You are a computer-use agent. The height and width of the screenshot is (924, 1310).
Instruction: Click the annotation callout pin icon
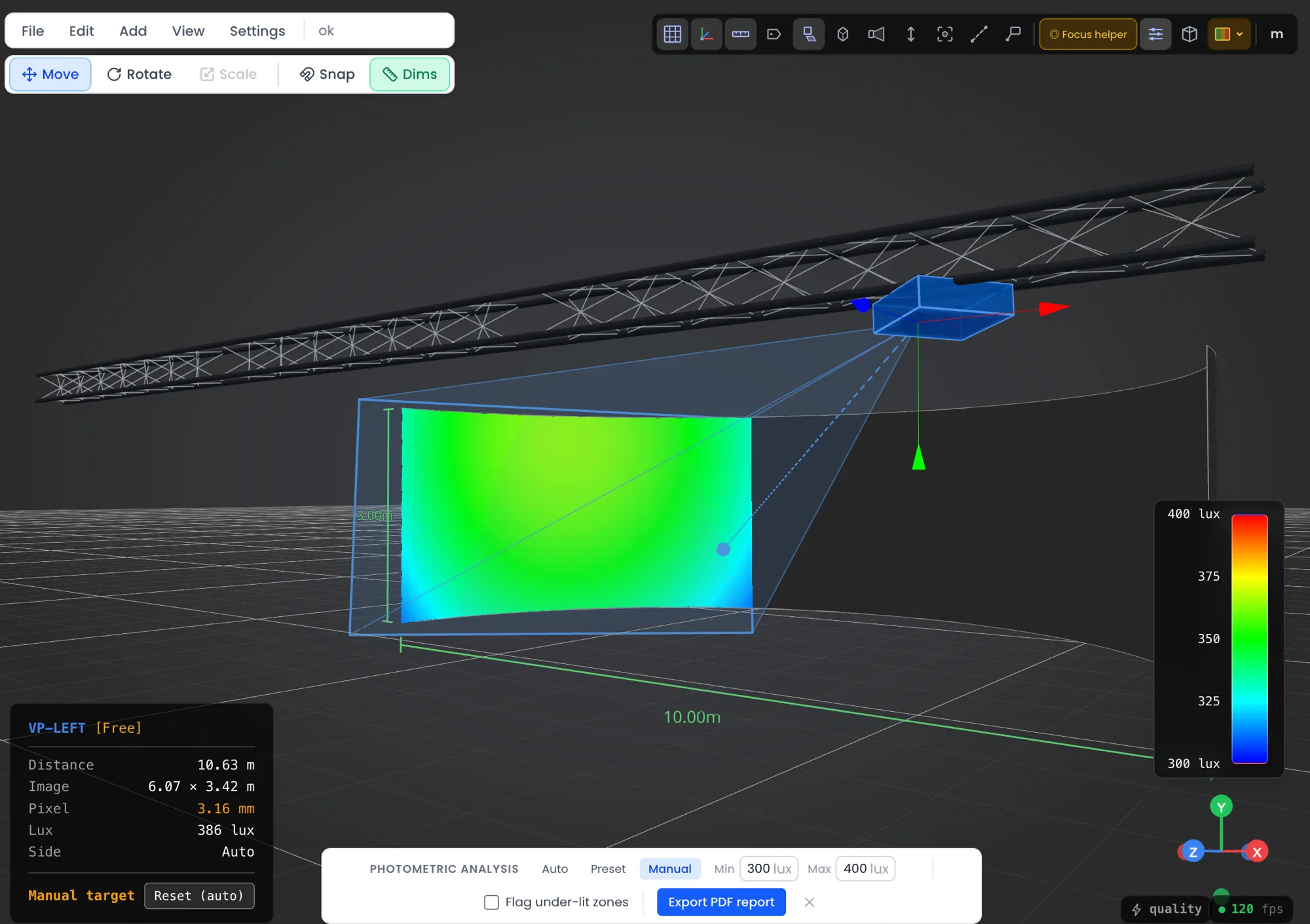[1013, 34]
